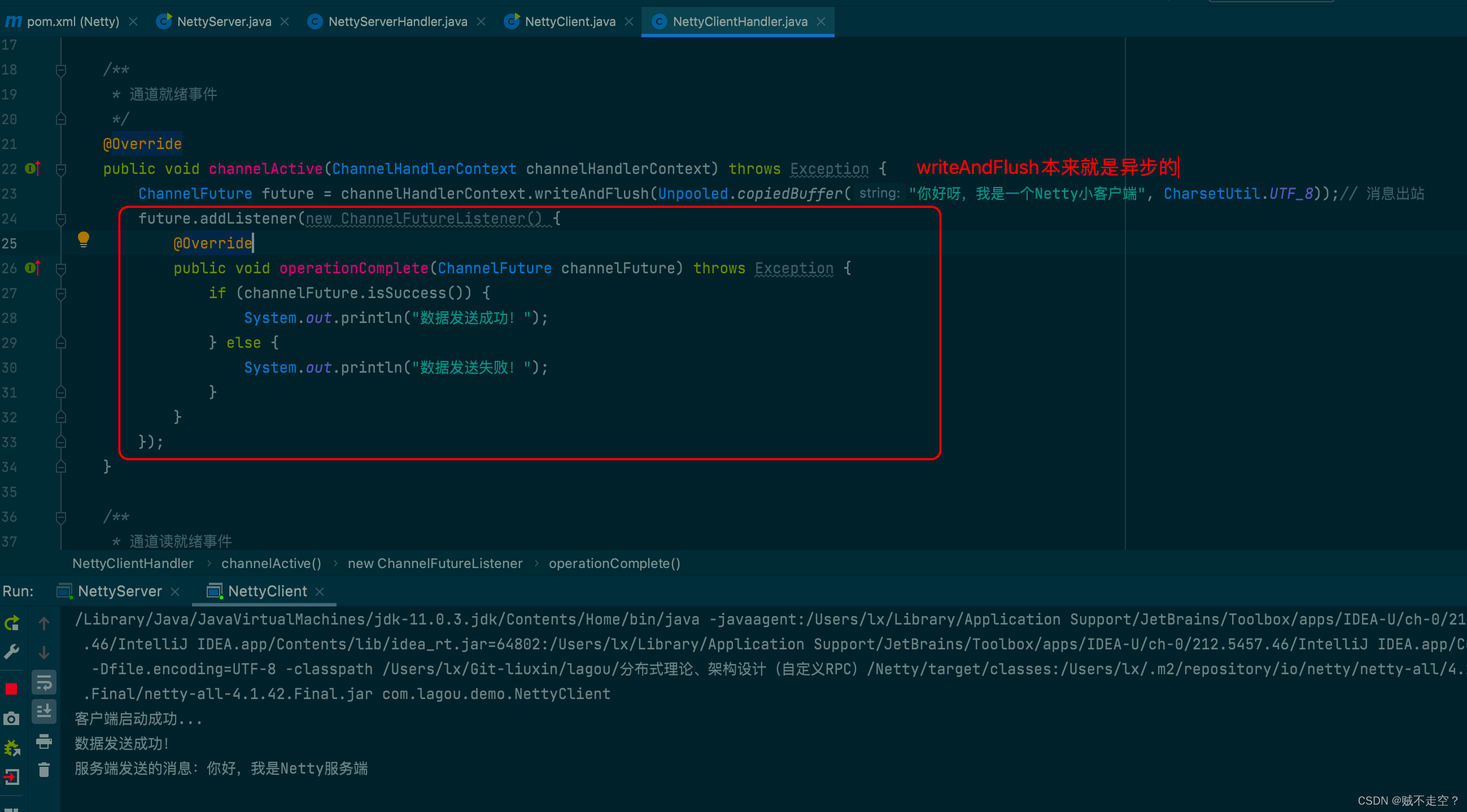This screenshot has height=812, width=1467.
Task: Click line number 30 in the gutter
Action: point(9,367)
